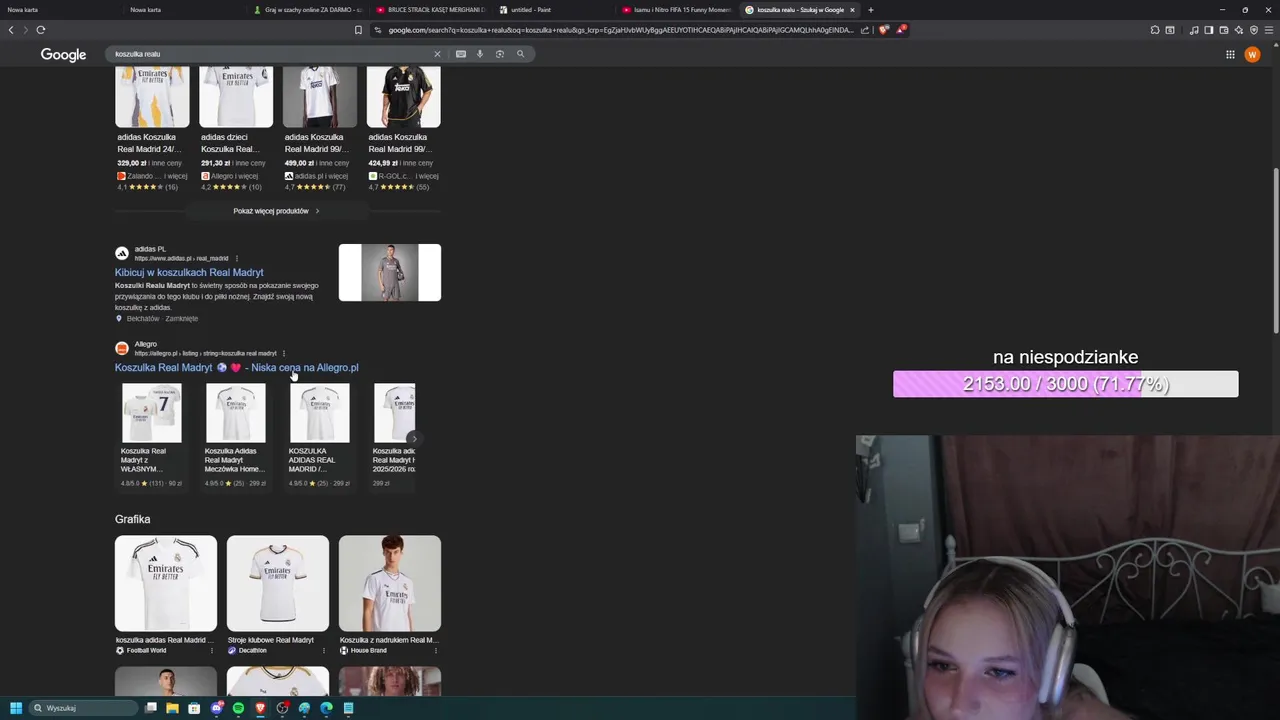Click the Google search input 'koszulka realu'
This screenshot has height=720, width=1280.
point(270,54)
